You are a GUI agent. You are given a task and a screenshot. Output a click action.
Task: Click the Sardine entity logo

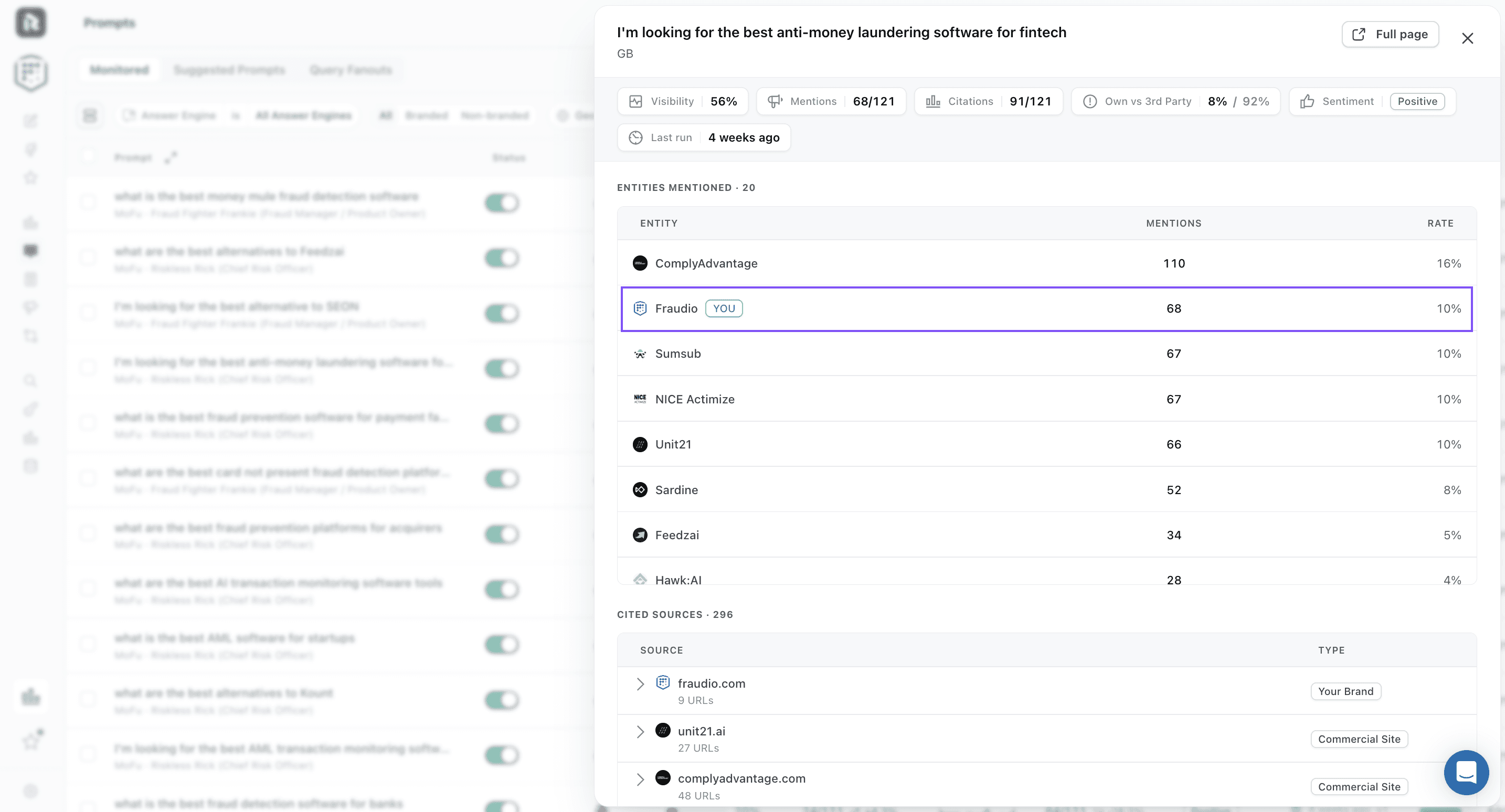tap(640, 490)
